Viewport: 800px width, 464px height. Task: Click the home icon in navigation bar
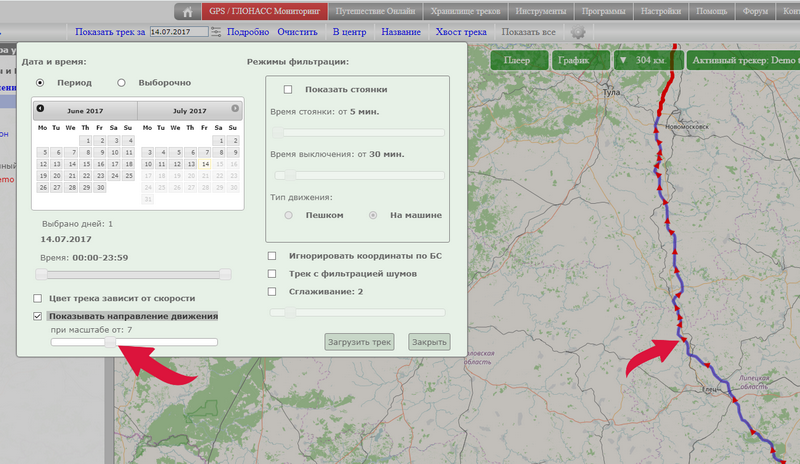click(186, 12)
